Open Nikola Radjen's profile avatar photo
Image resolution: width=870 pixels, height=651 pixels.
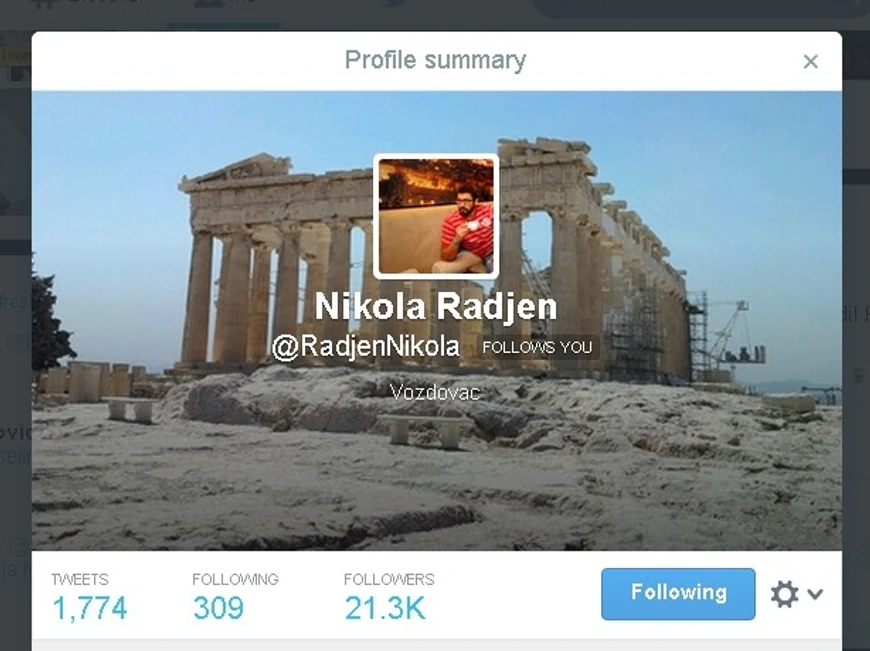436,216
